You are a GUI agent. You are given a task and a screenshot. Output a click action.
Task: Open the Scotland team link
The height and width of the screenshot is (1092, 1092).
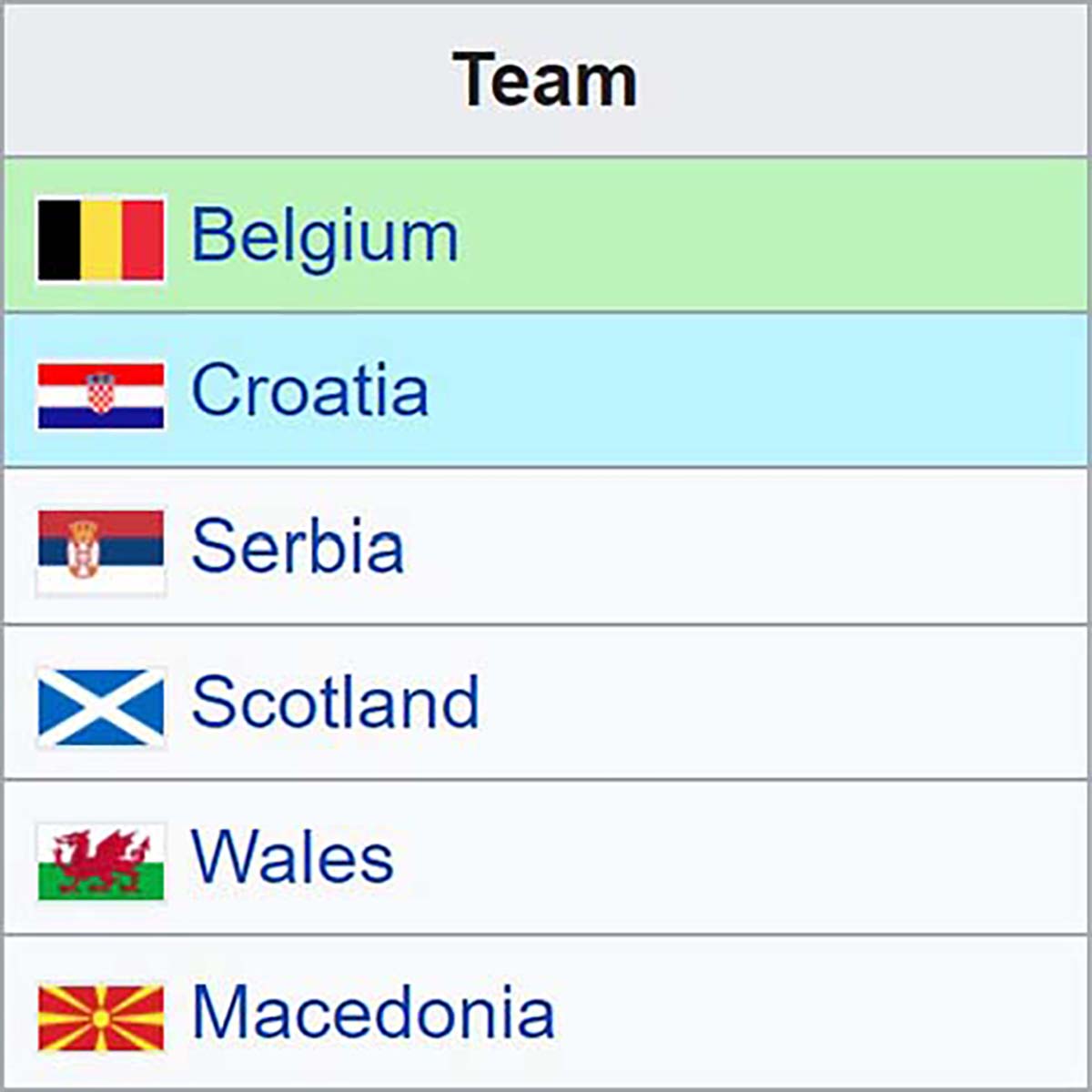point(335,702)
